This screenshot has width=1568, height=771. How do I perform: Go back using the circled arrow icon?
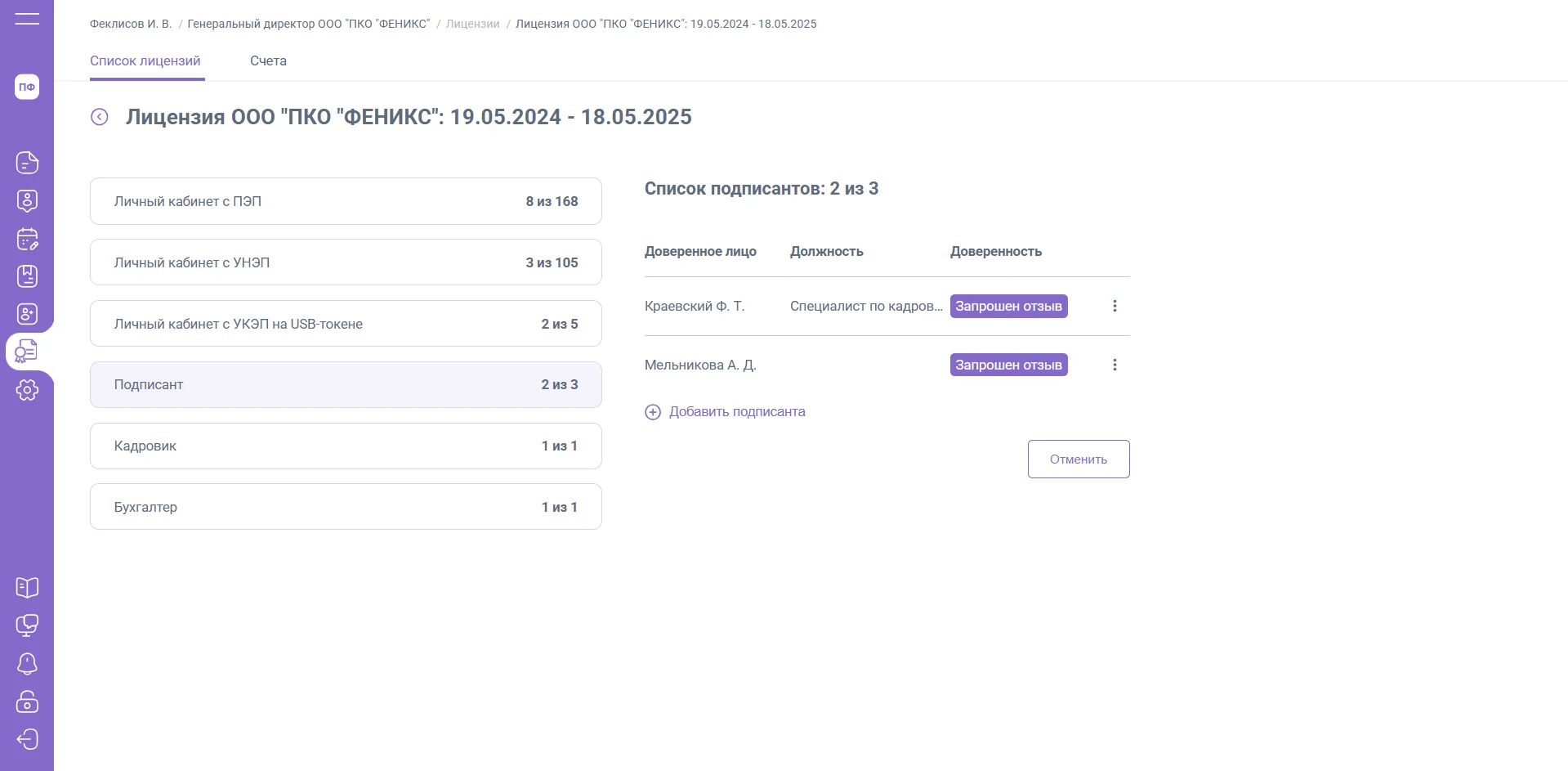(x=100, y=117)
